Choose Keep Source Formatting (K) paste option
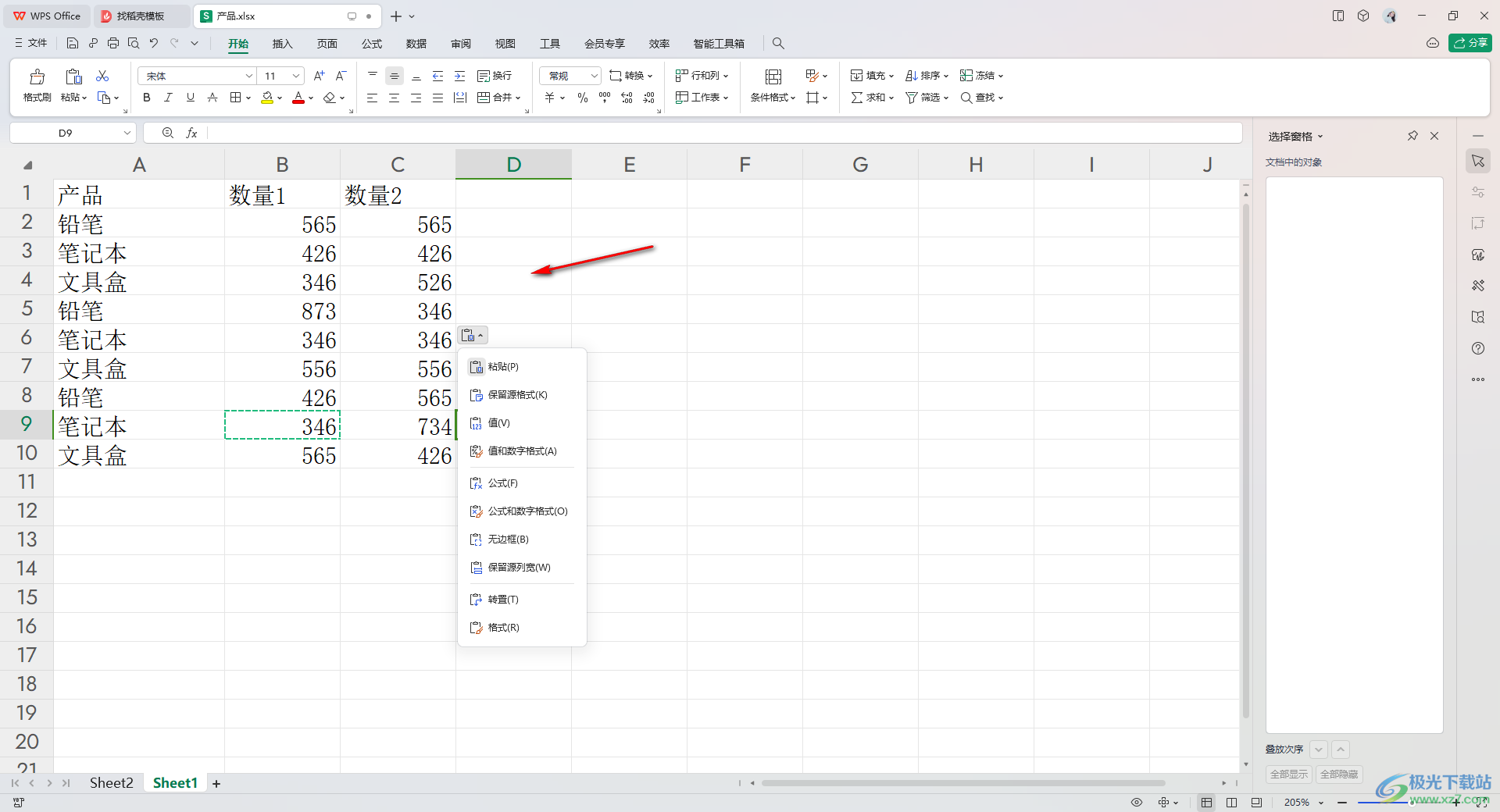1500x812 pixels. tap(522, 395)
